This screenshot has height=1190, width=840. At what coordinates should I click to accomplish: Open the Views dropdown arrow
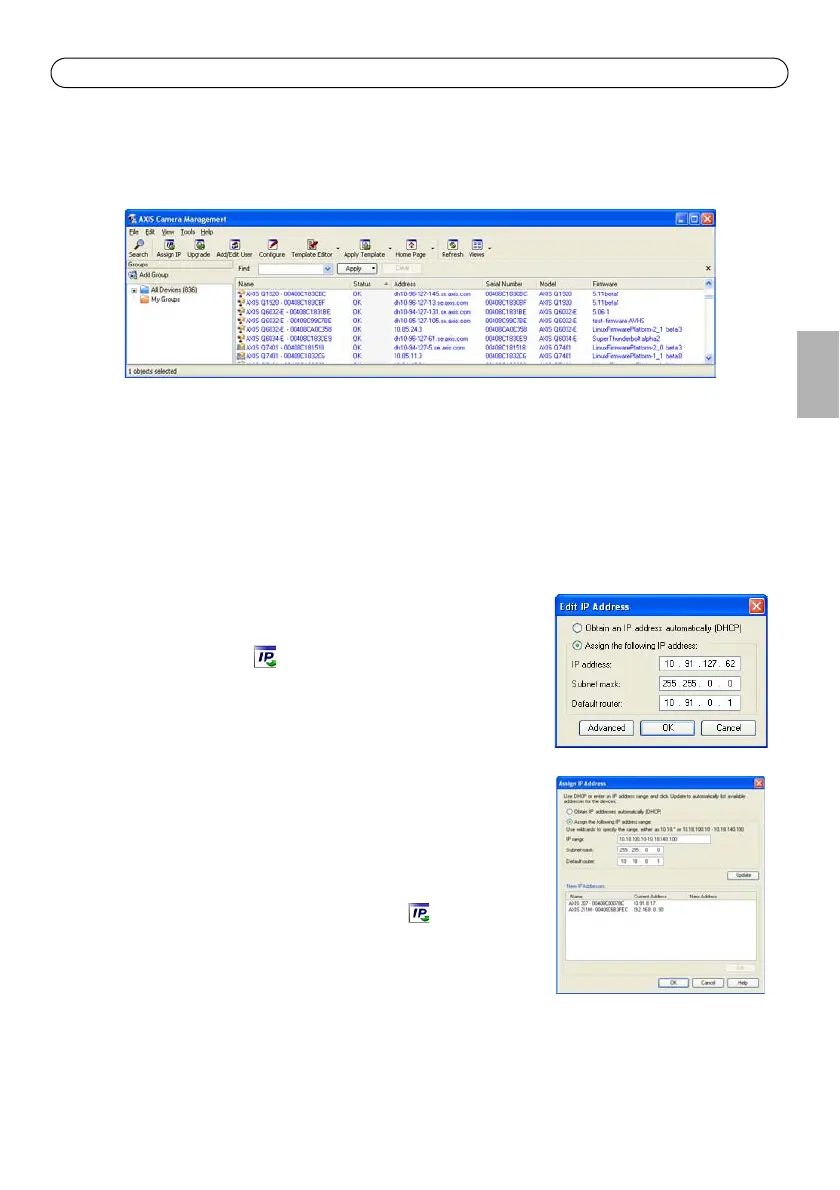click(x=489, y=248)
